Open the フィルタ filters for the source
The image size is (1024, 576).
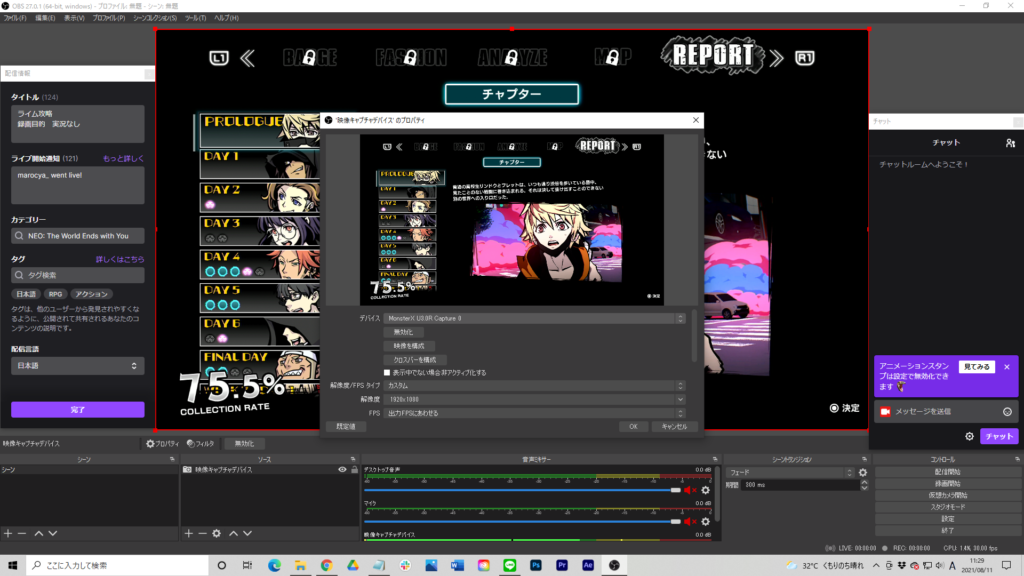click(x=200, y=443)
